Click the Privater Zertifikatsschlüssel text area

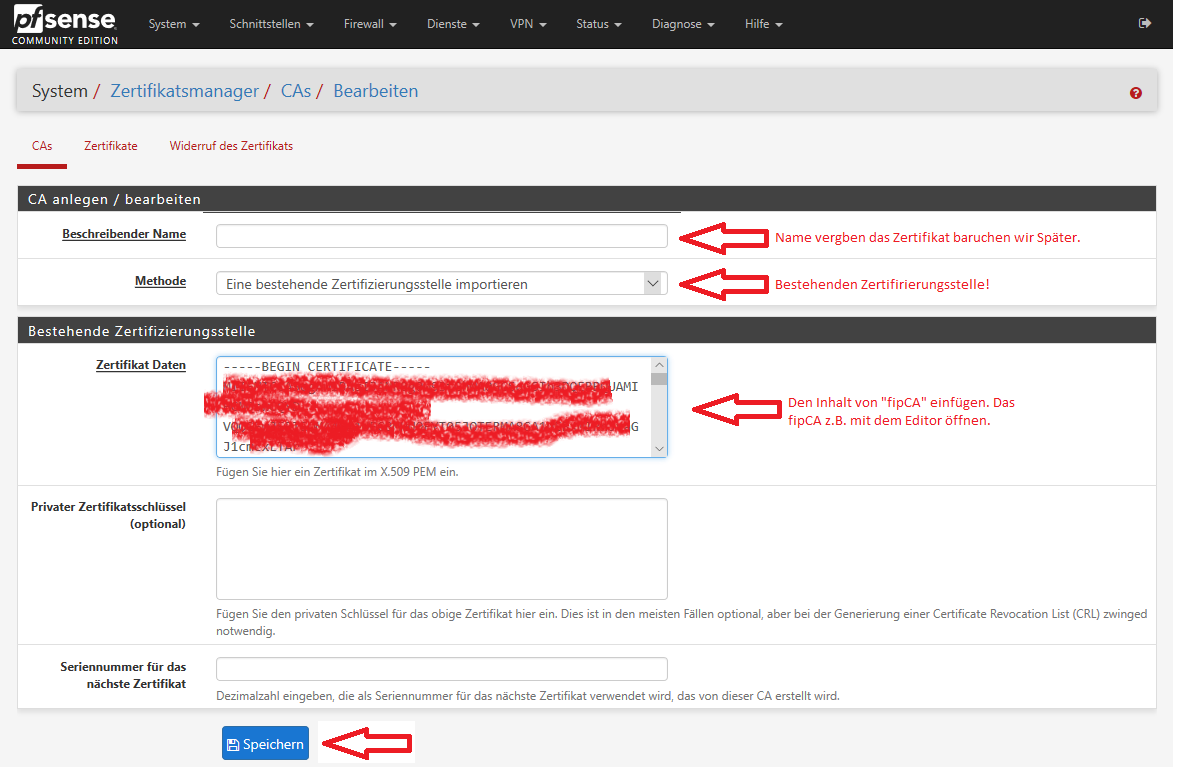441,548
